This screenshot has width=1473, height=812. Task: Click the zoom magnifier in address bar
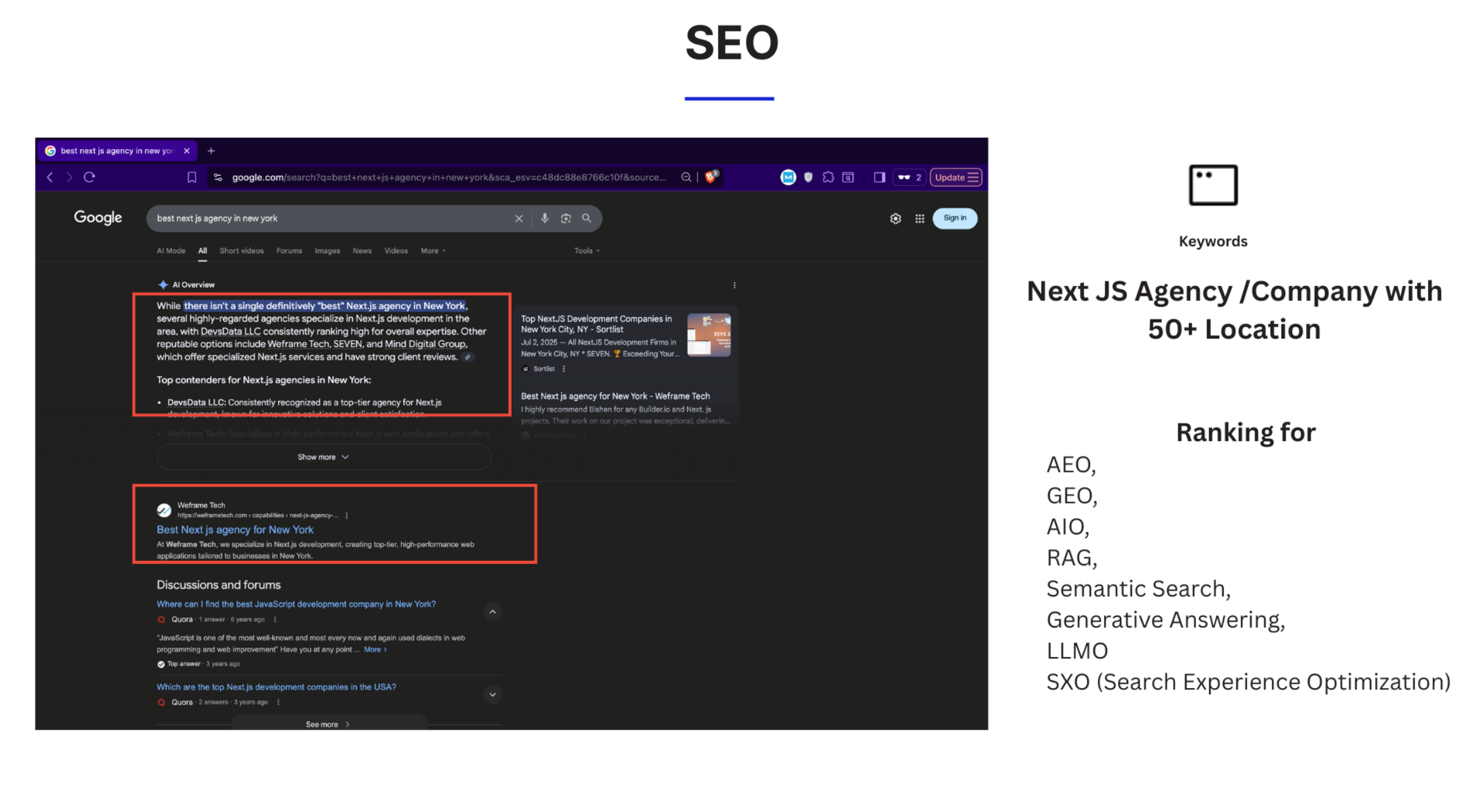click(x=686, y=178)
